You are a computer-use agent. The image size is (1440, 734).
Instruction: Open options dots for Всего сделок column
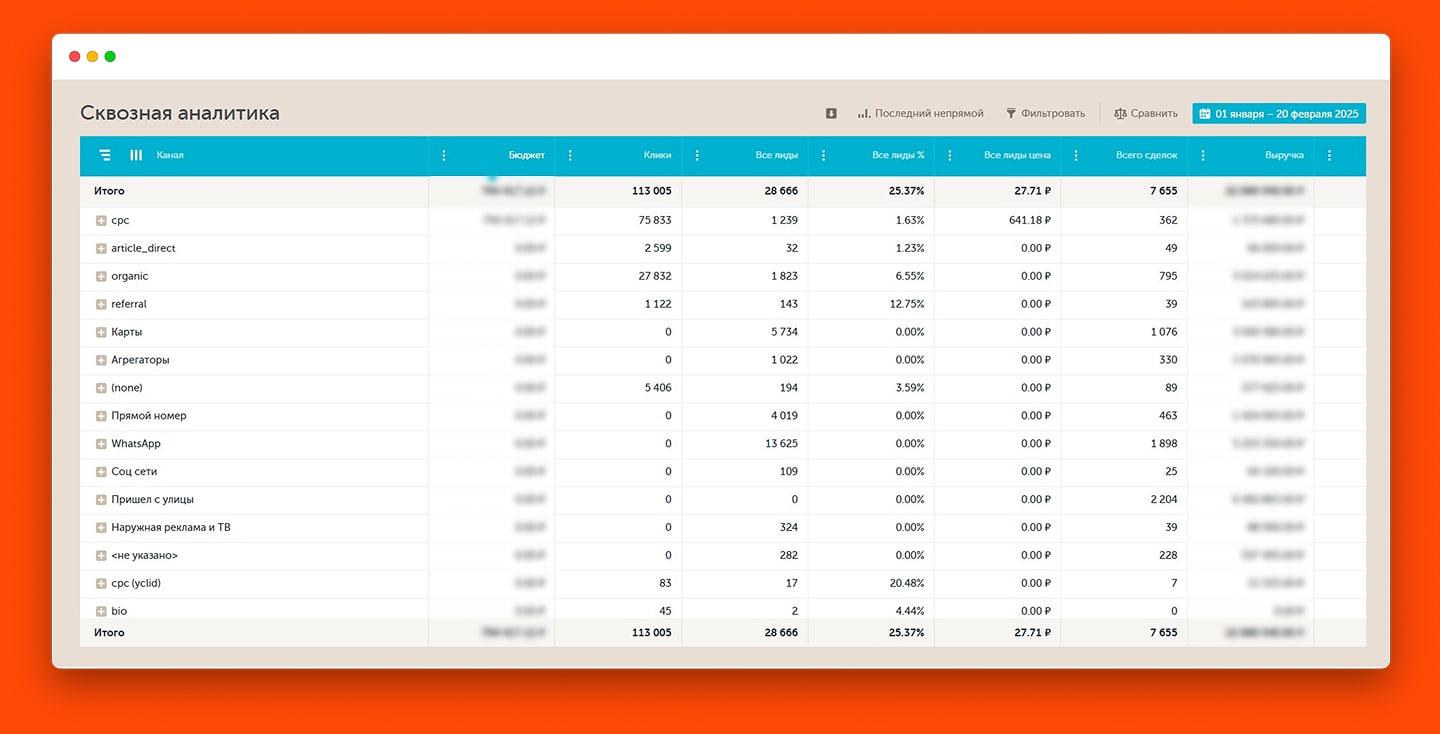click(x=1076, y=155)
